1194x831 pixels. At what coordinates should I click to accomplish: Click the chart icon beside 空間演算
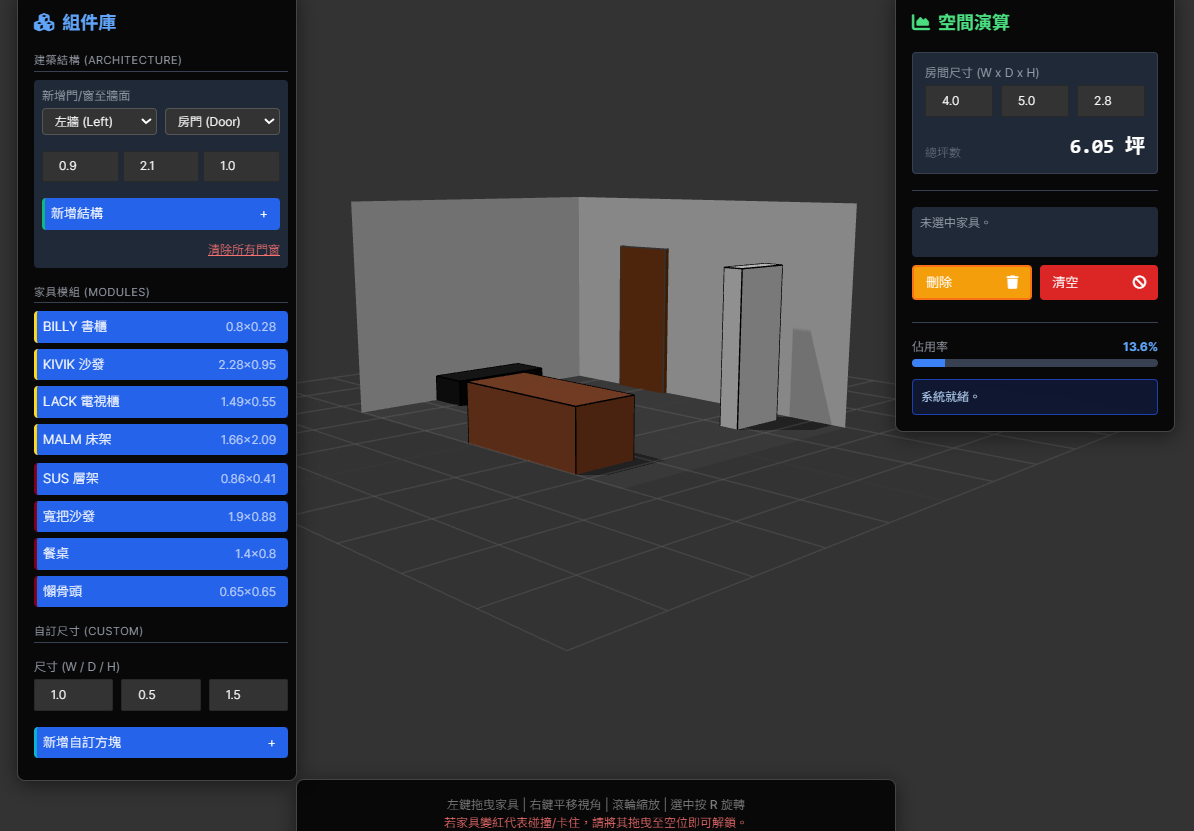[920, 22]
